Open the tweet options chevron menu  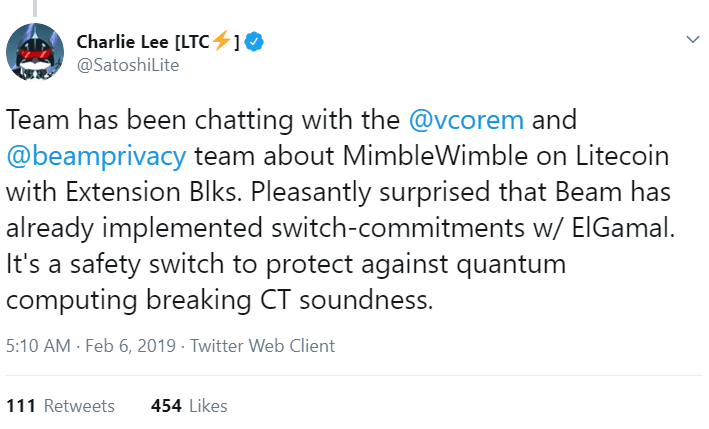[691, 40]
